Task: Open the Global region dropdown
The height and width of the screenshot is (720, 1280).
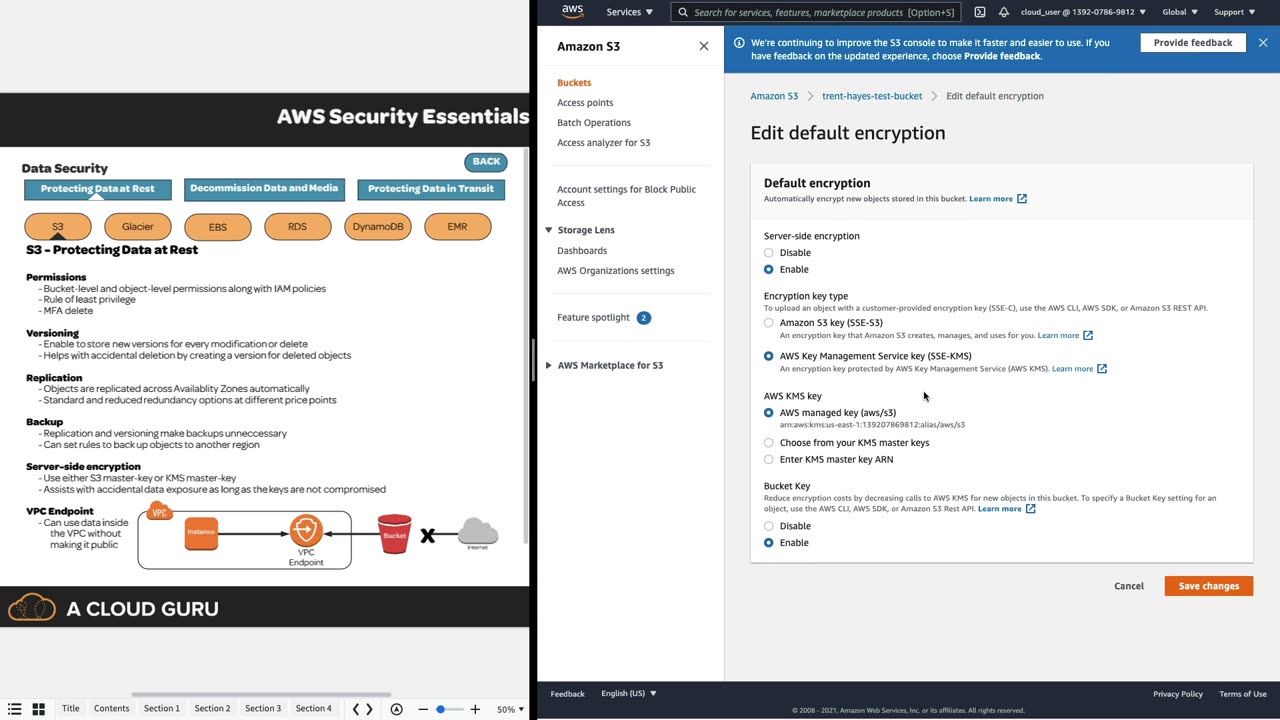Action: pyautogui.click(x=1180, y=12)
